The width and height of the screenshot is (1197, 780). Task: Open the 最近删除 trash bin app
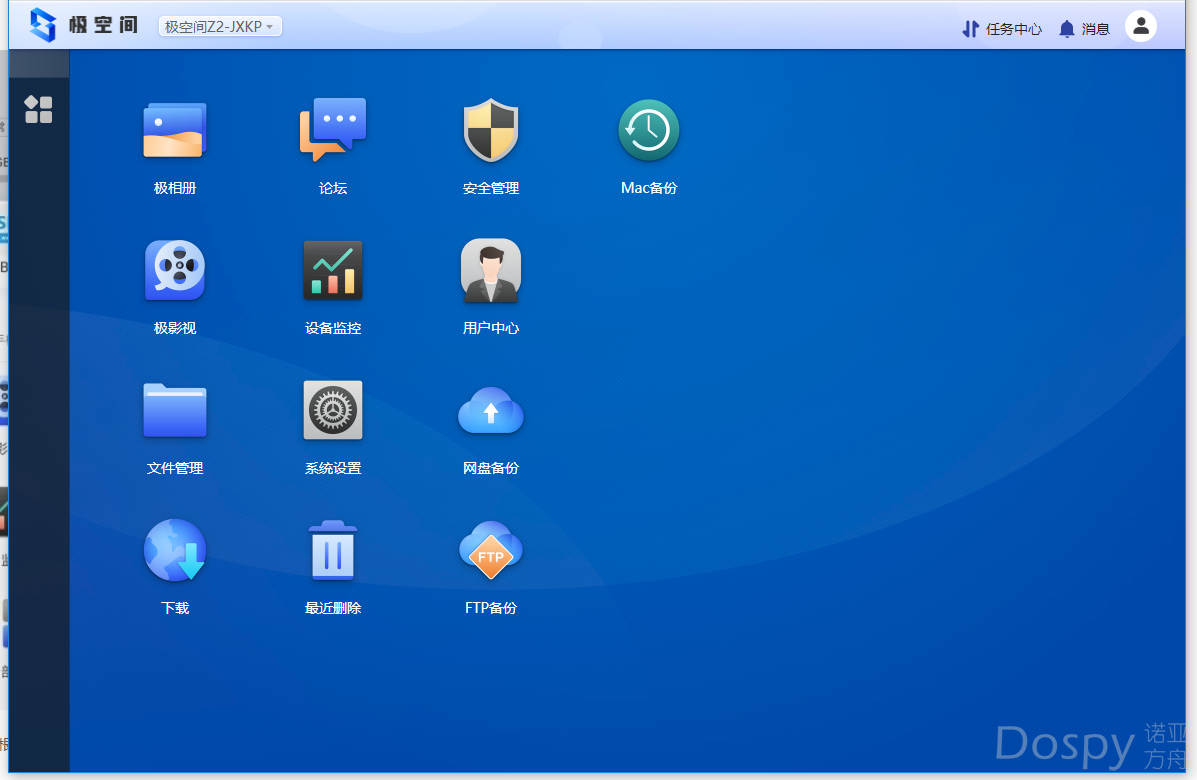[333, 550]
